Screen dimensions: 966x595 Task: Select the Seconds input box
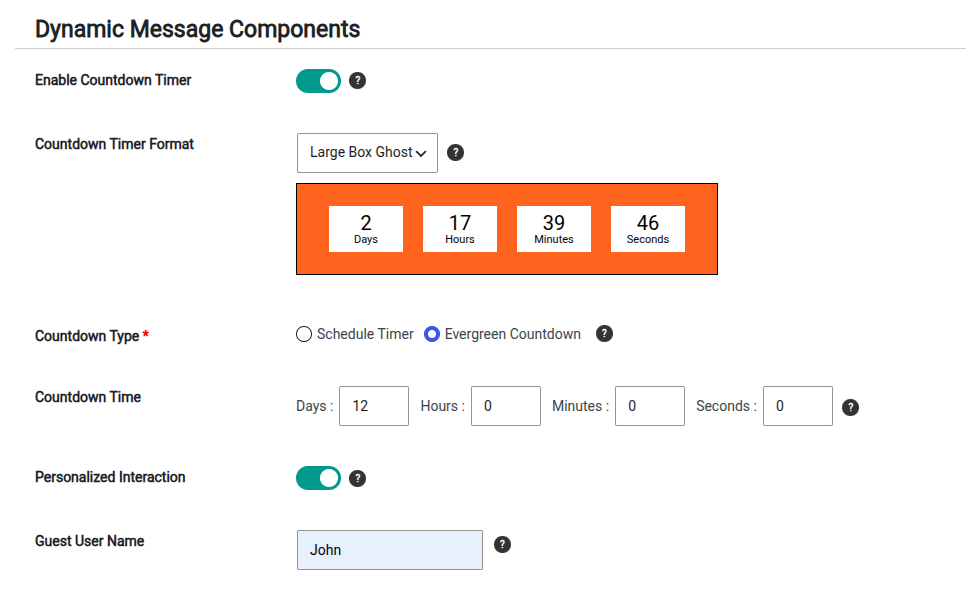798,406
